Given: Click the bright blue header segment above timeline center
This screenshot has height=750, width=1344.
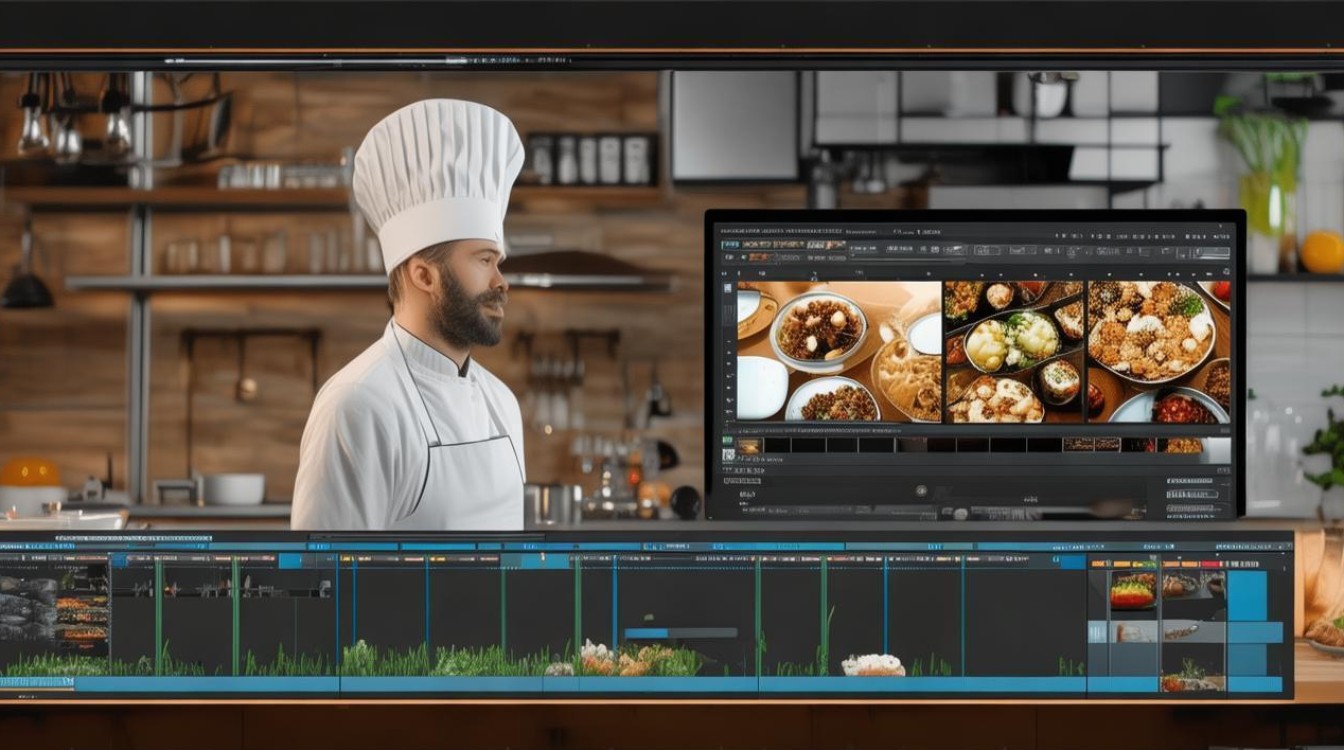Looking at the screenshot, I should (545, 561).
